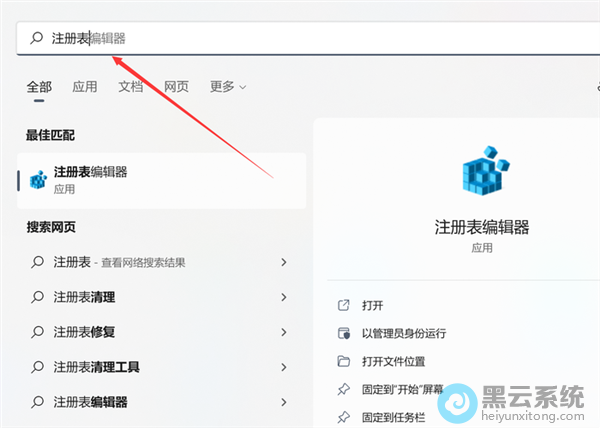Click the search magnifier icon in search box
Viewport: 600px width, 428px height.
(x=37, y=38)
